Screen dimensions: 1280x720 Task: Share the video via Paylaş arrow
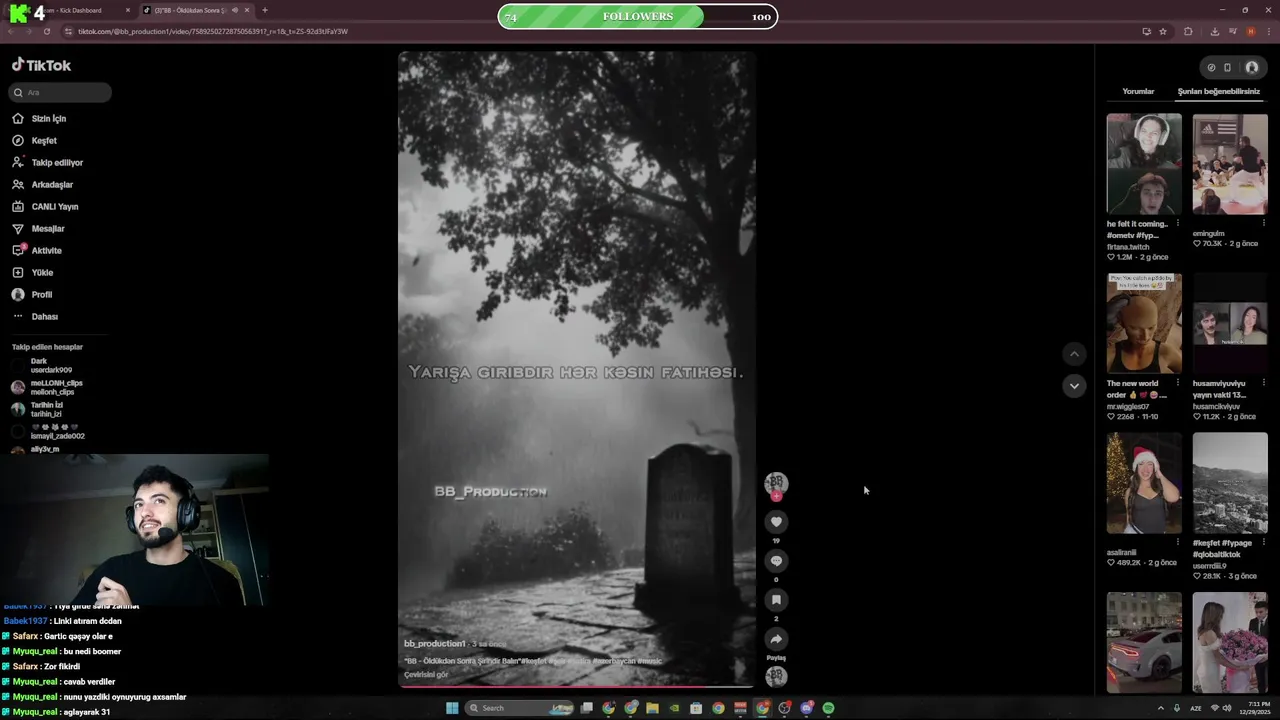tap(776, 639)
